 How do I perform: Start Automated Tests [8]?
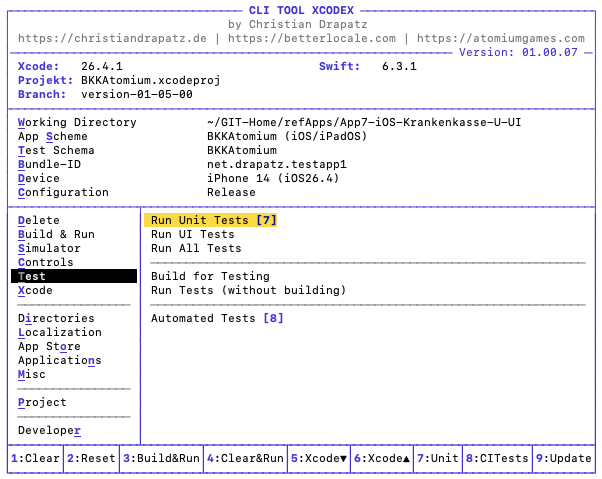[217, 318]
